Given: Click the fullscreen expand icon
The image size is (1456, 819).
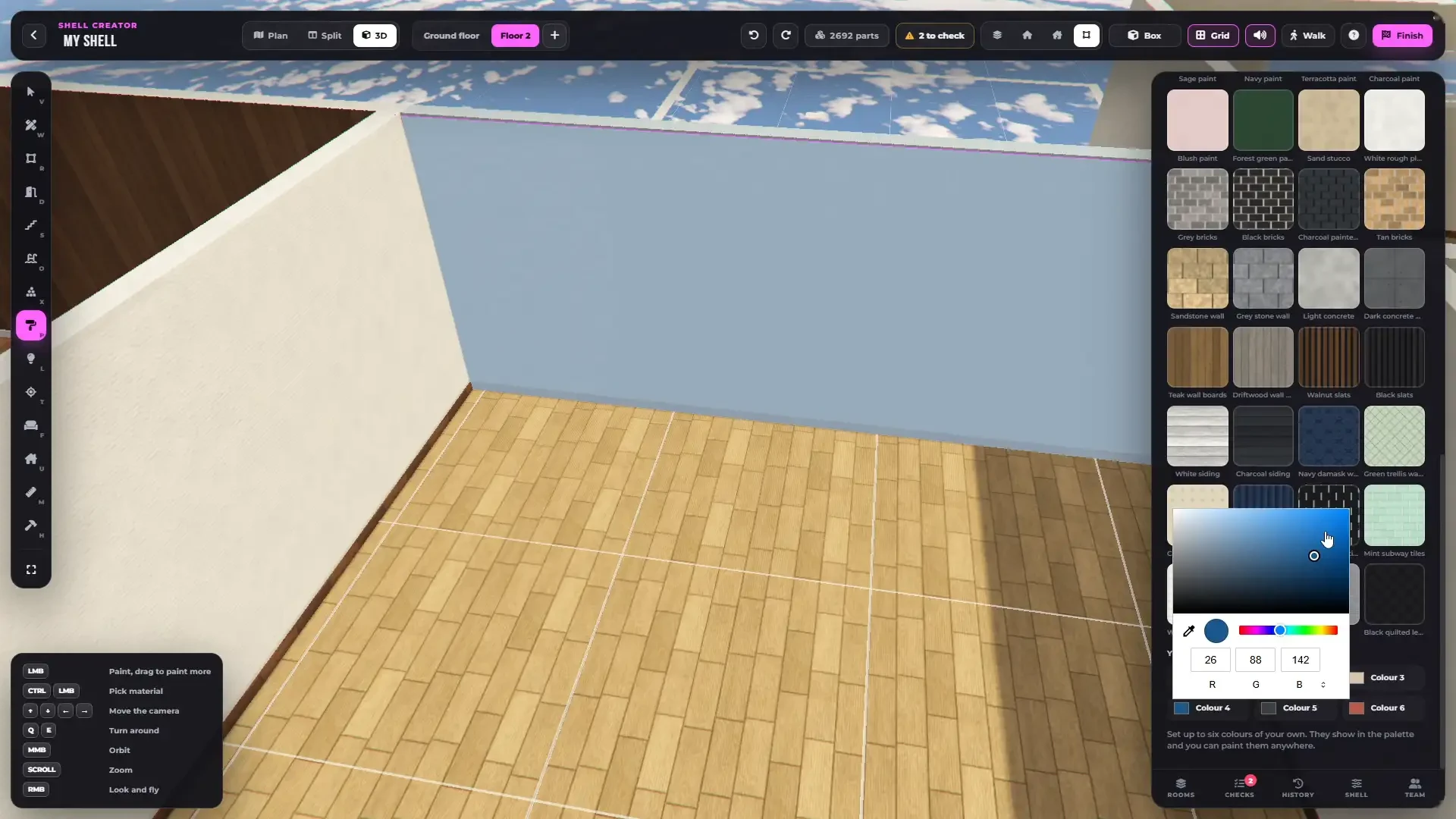Looking at the screenshot, I should 31,570.
